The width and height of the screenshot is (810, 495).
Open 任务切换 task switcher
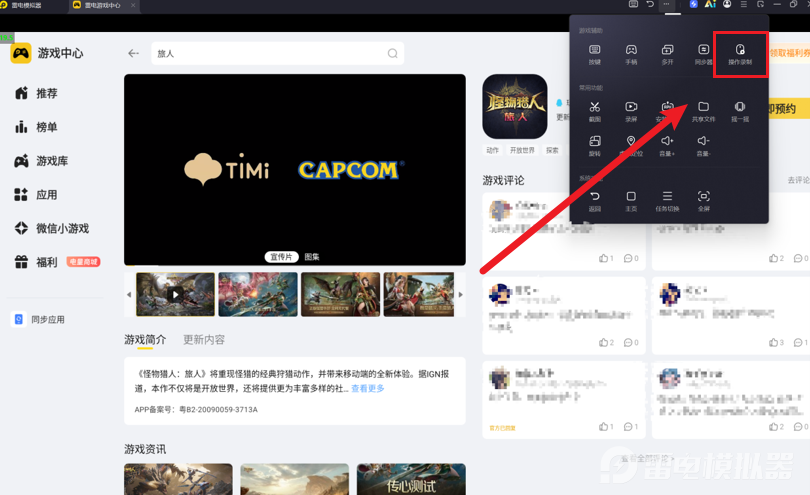point(667,201)
